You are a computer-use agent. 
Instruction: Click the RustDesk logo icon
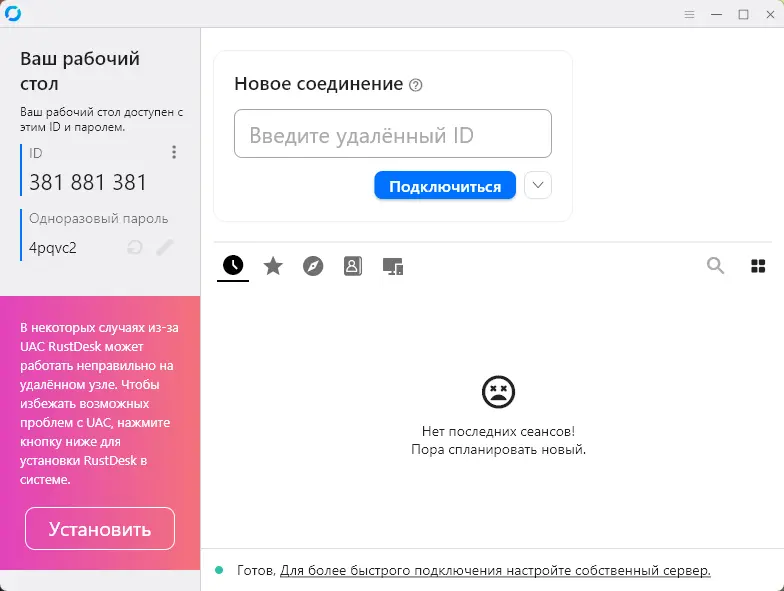[x=12, y=14]
